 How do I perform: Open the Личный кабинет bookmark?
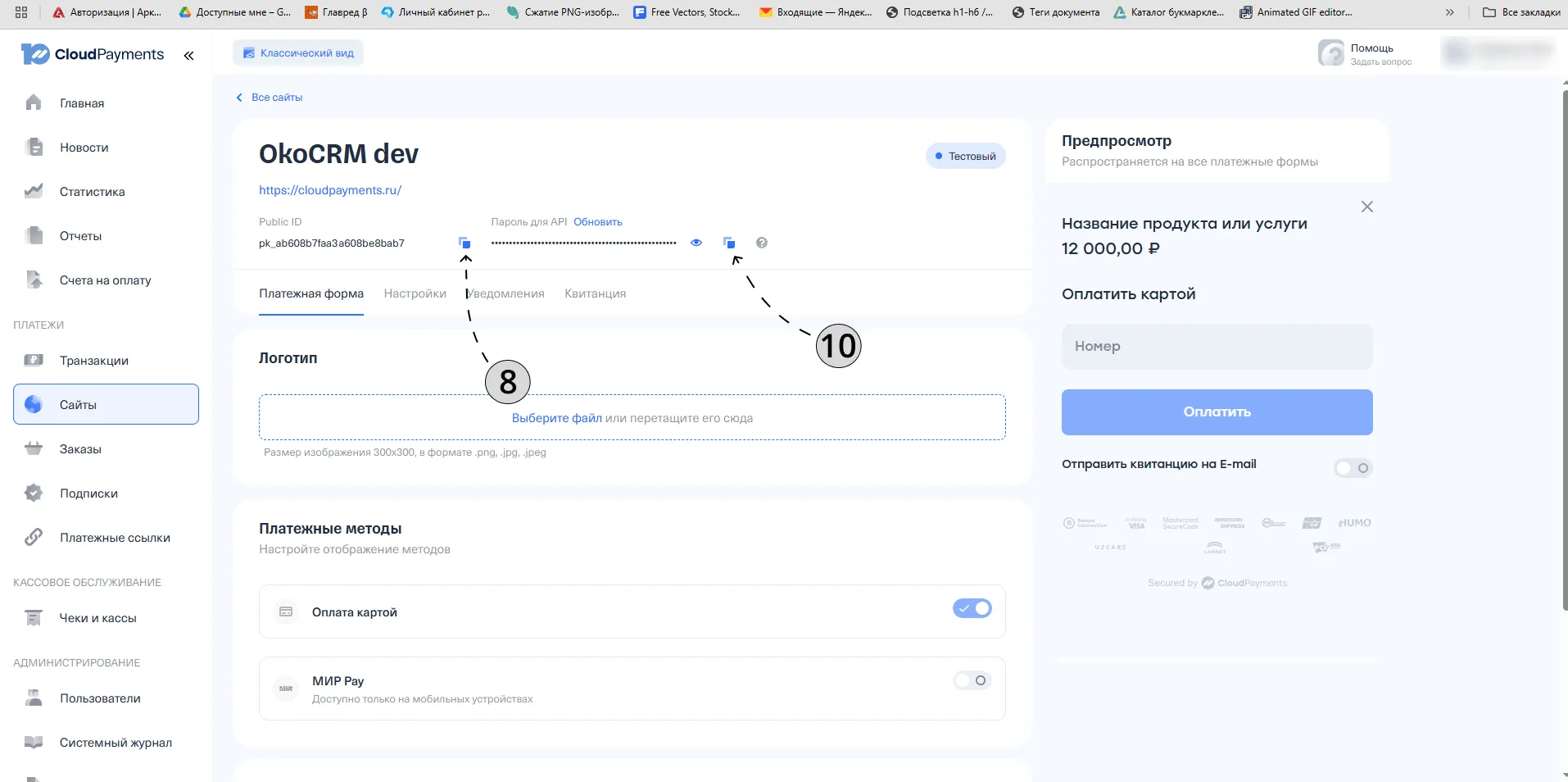pos(436,12)
